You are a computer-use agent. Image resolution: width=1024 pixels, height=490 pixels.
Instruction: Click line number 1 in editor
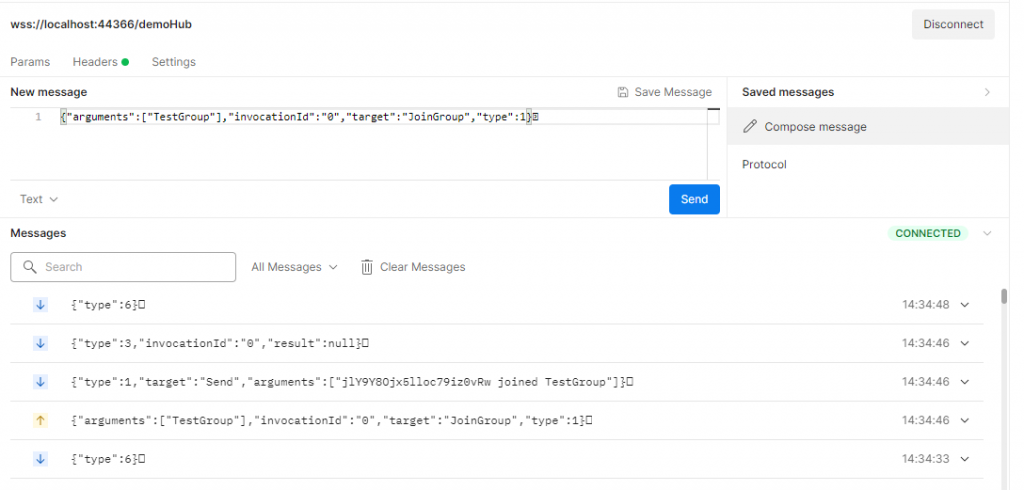[x=39, y=118]
